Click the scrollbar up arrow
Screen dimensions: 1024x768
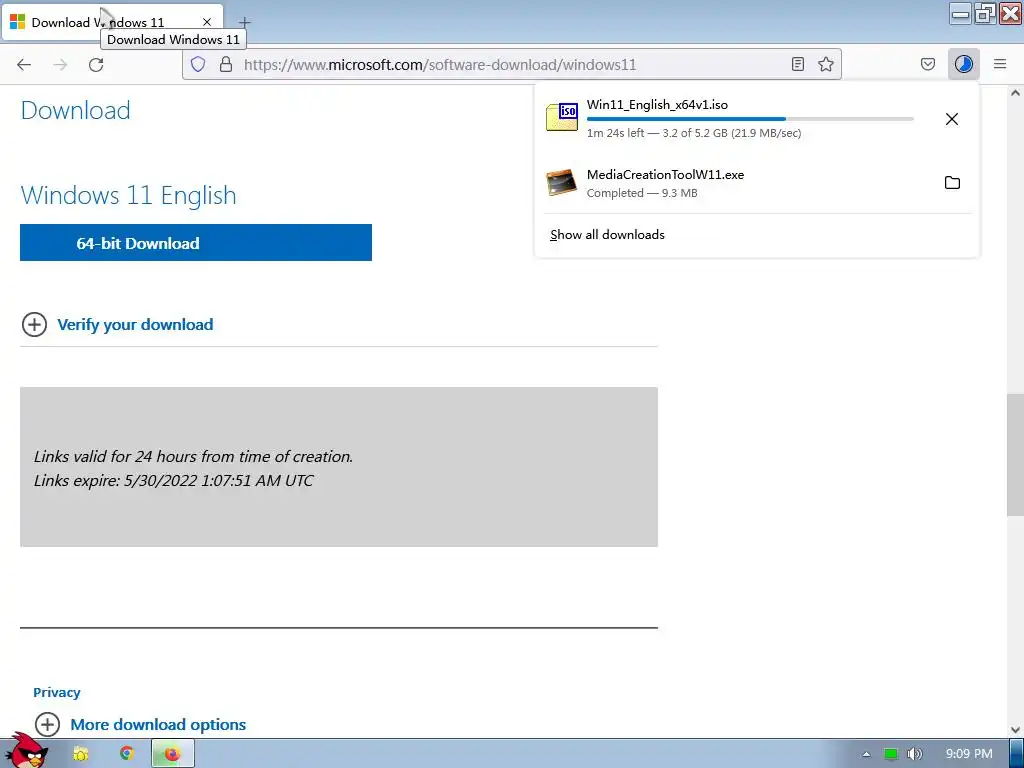pyautogui.click(x=1015, y=93)
